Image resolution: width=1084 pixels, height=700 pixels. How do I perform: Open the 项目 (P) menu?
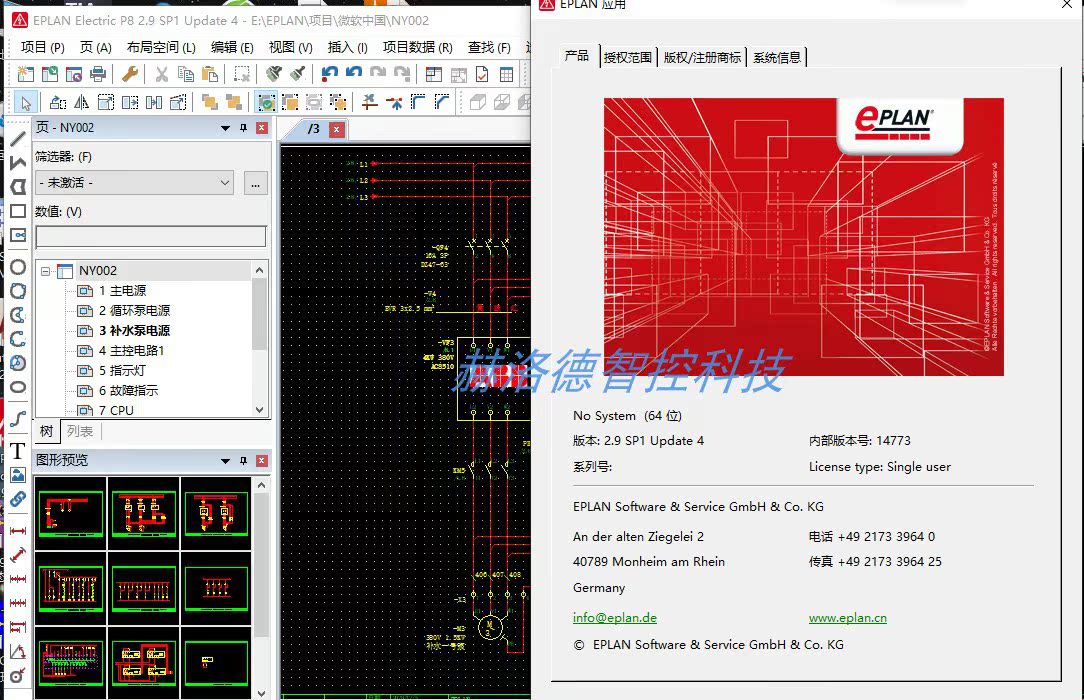click(43, 47)
